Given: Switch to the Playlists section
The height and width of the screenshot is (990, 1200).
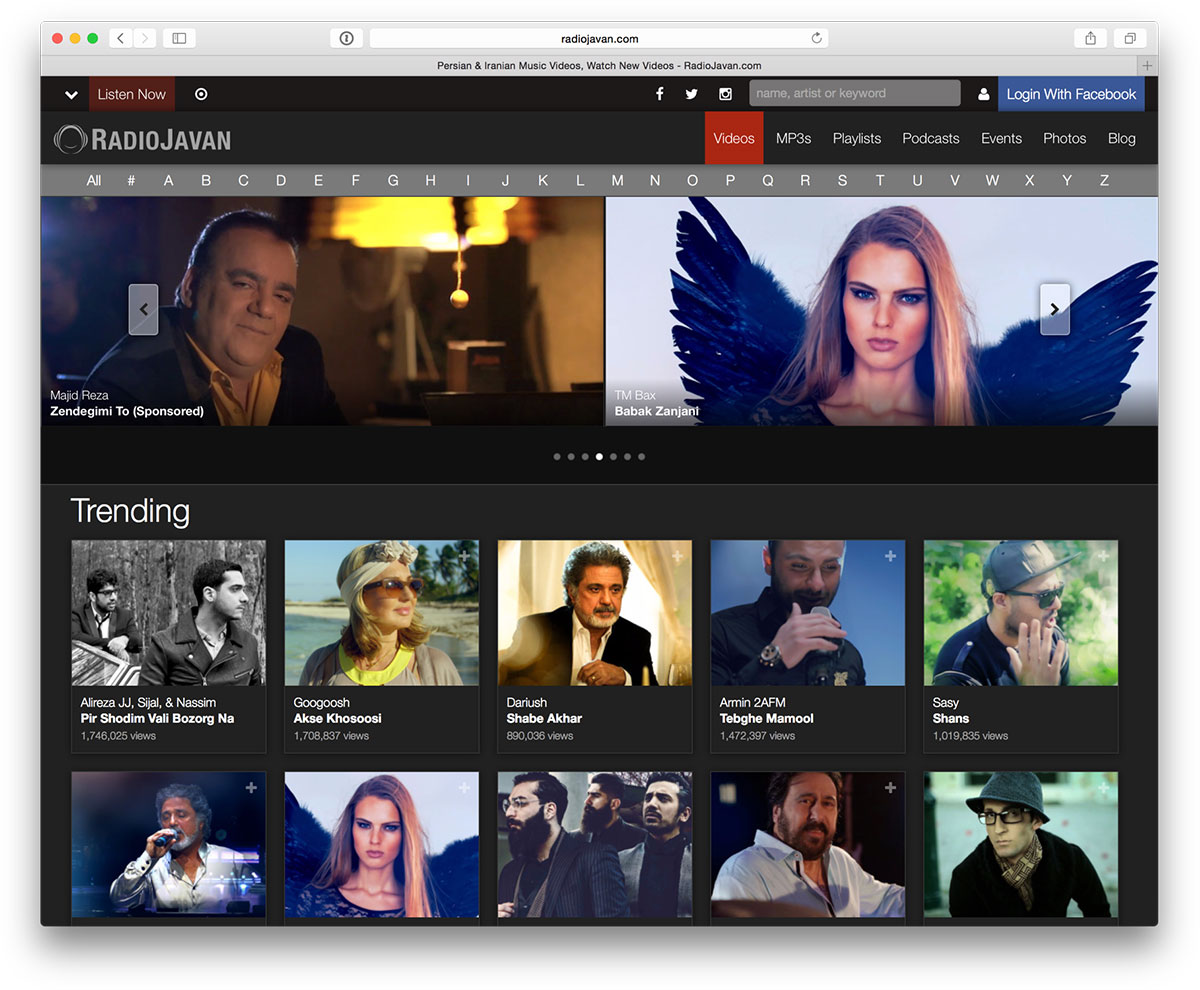Looking at the screenshot, I should coord(857,138).
